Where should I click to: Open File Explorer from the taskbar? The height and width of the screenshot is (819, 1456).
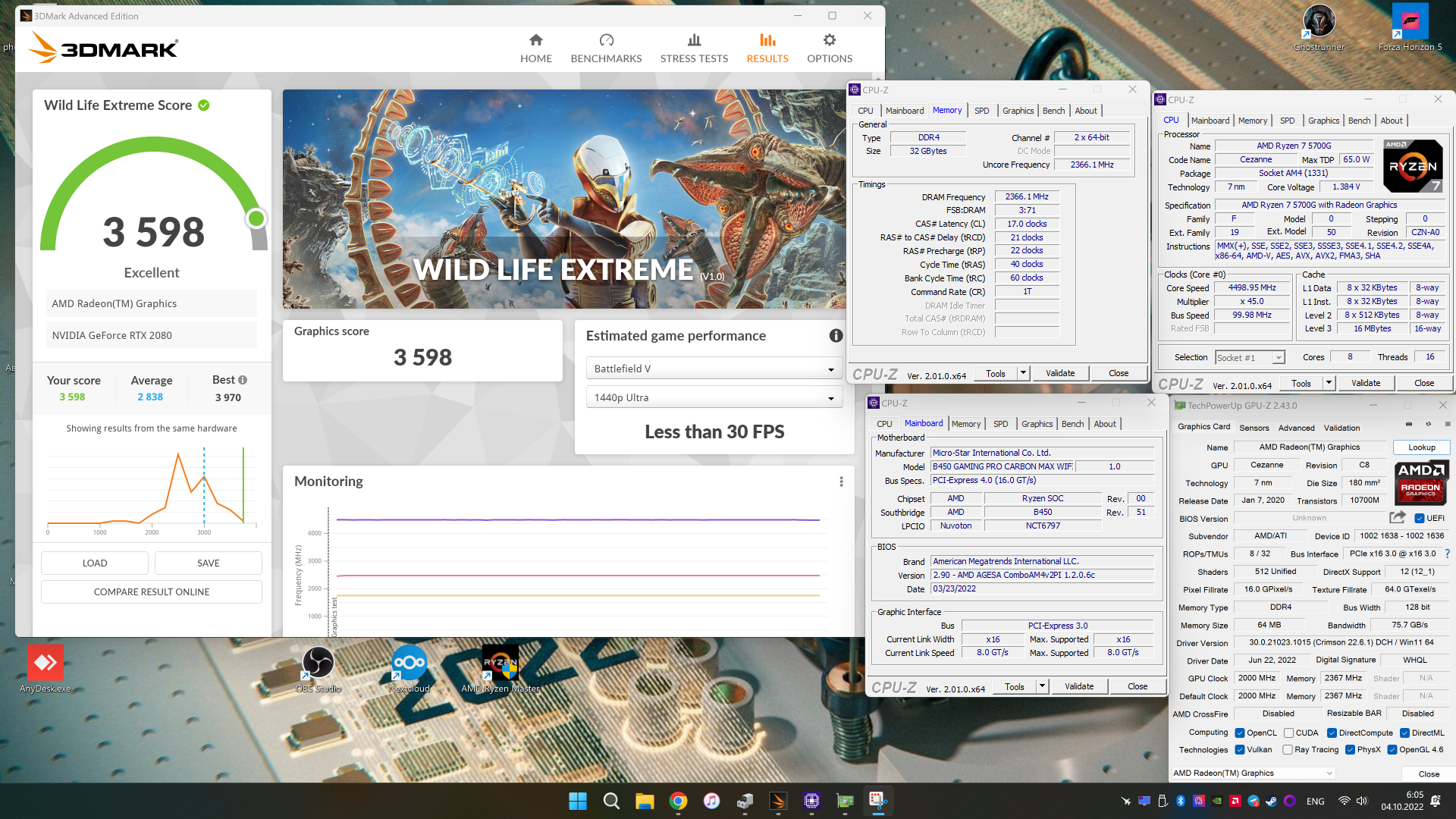click(645, 801)
